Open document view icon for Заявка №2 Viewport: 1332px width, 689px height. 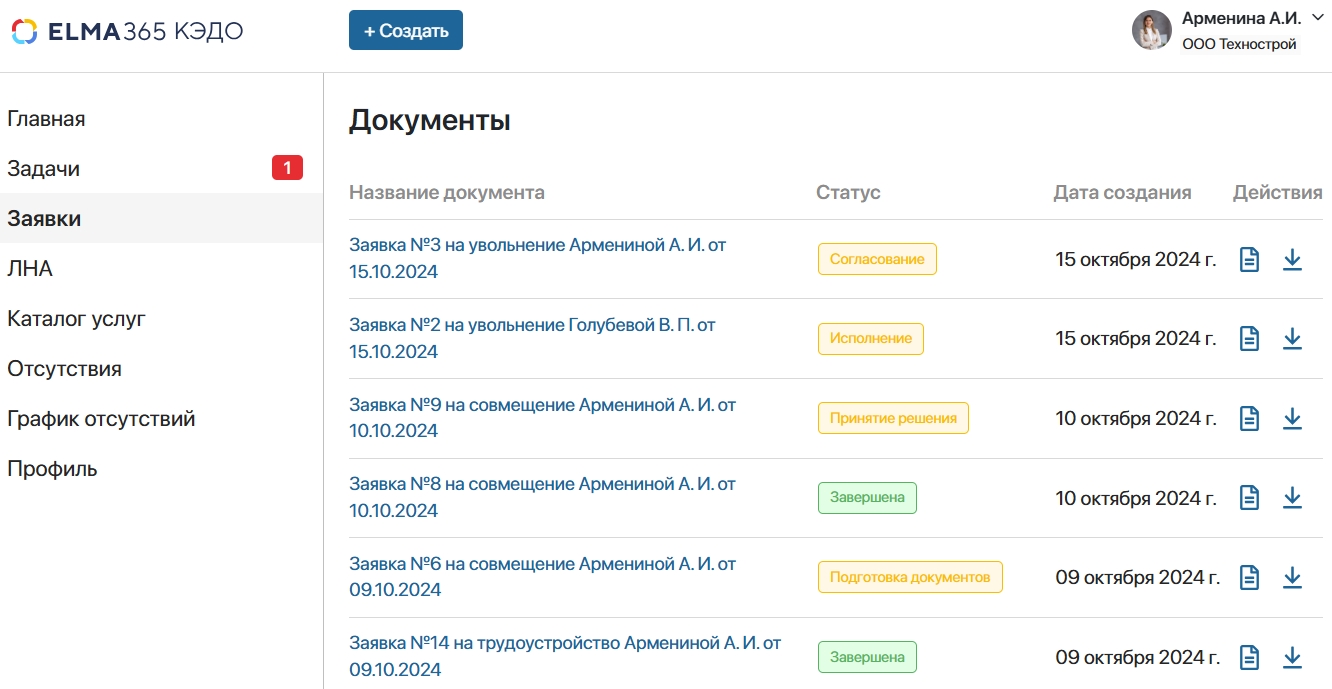click(x=1249, y=339)
